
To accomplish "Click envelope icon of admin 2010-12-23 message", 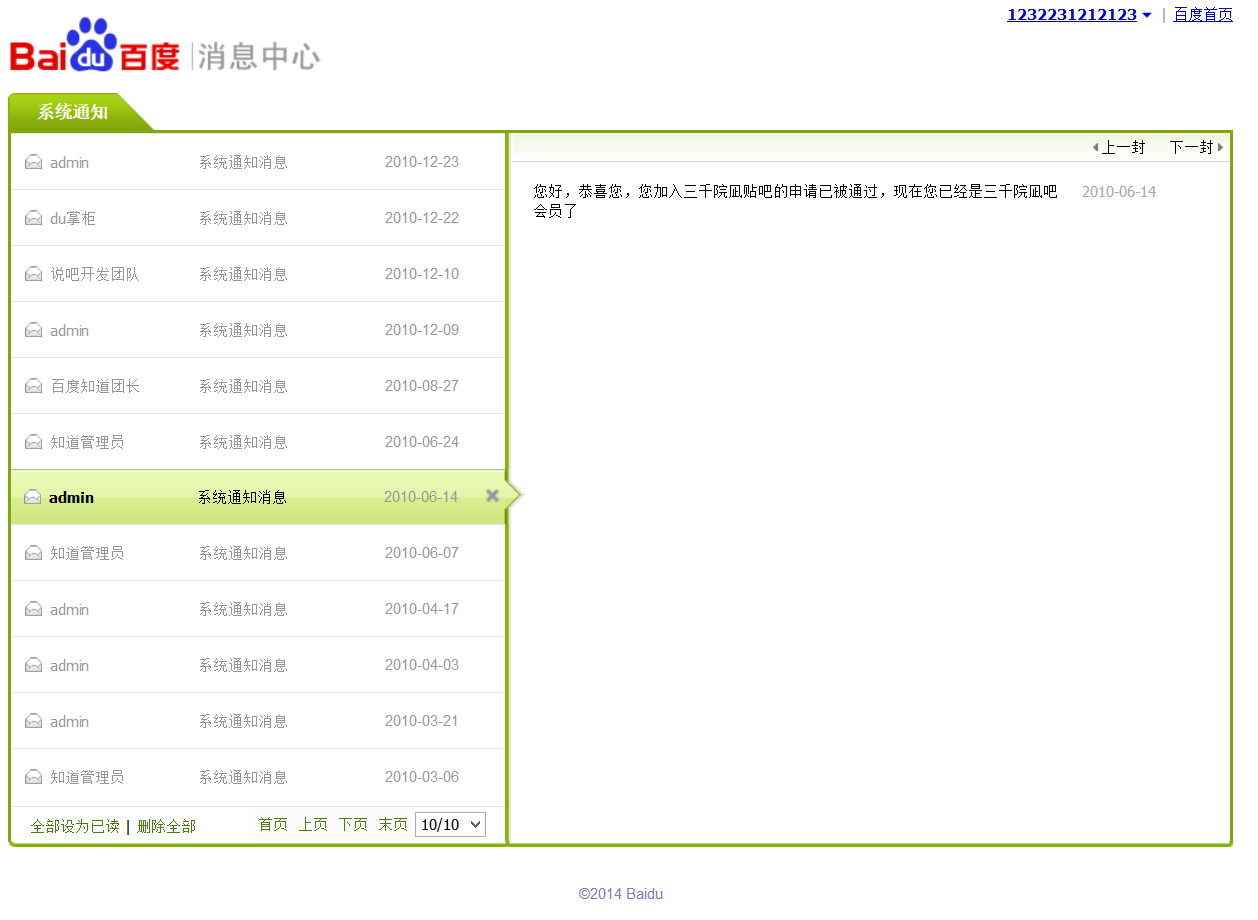I will coord(34,162).
